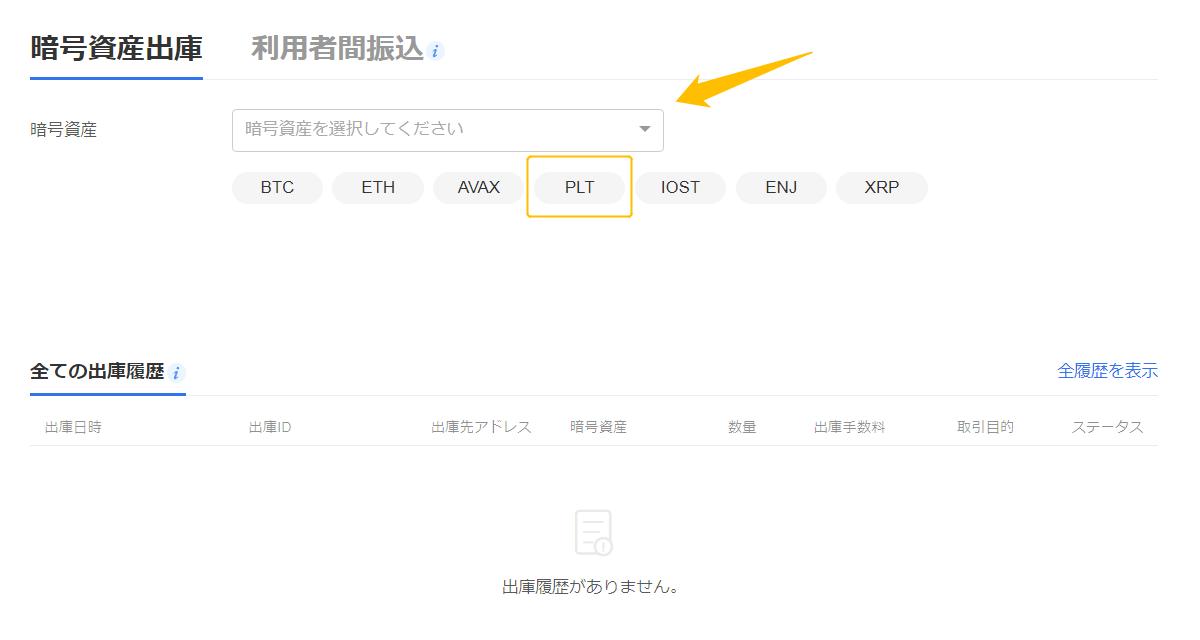Choose the XRP asset chip
This screenshot has height=640, width=1200.
coord(882,187)
